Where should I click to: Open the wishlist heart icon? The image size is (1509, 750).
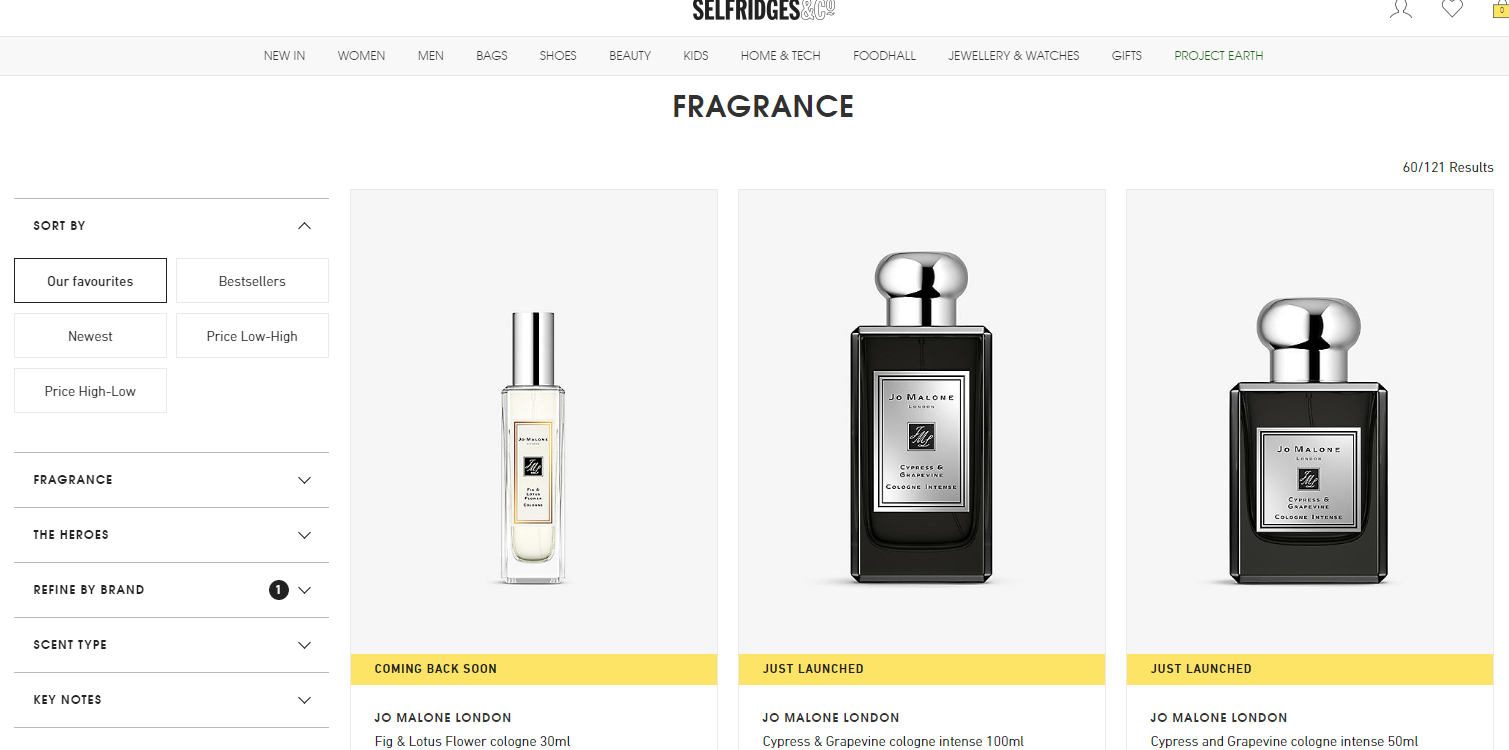click(x=1452, y=8)
